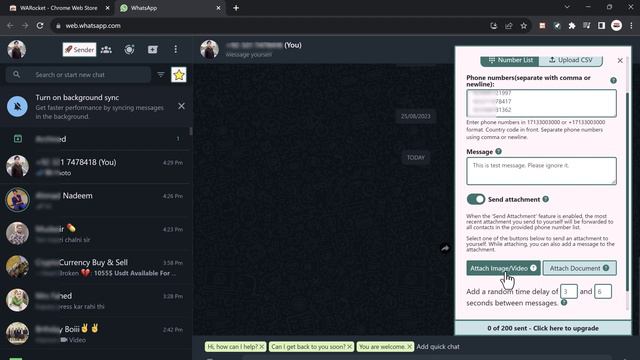Click your profile picture in the sidebar header
This screenshot has width=640, height=360.
[17, 49]
